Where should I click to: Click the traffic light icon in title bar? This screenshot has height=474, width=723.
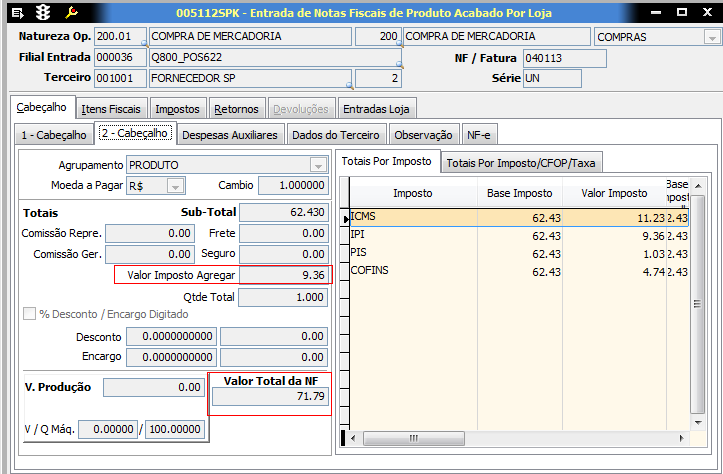(43, 12)
